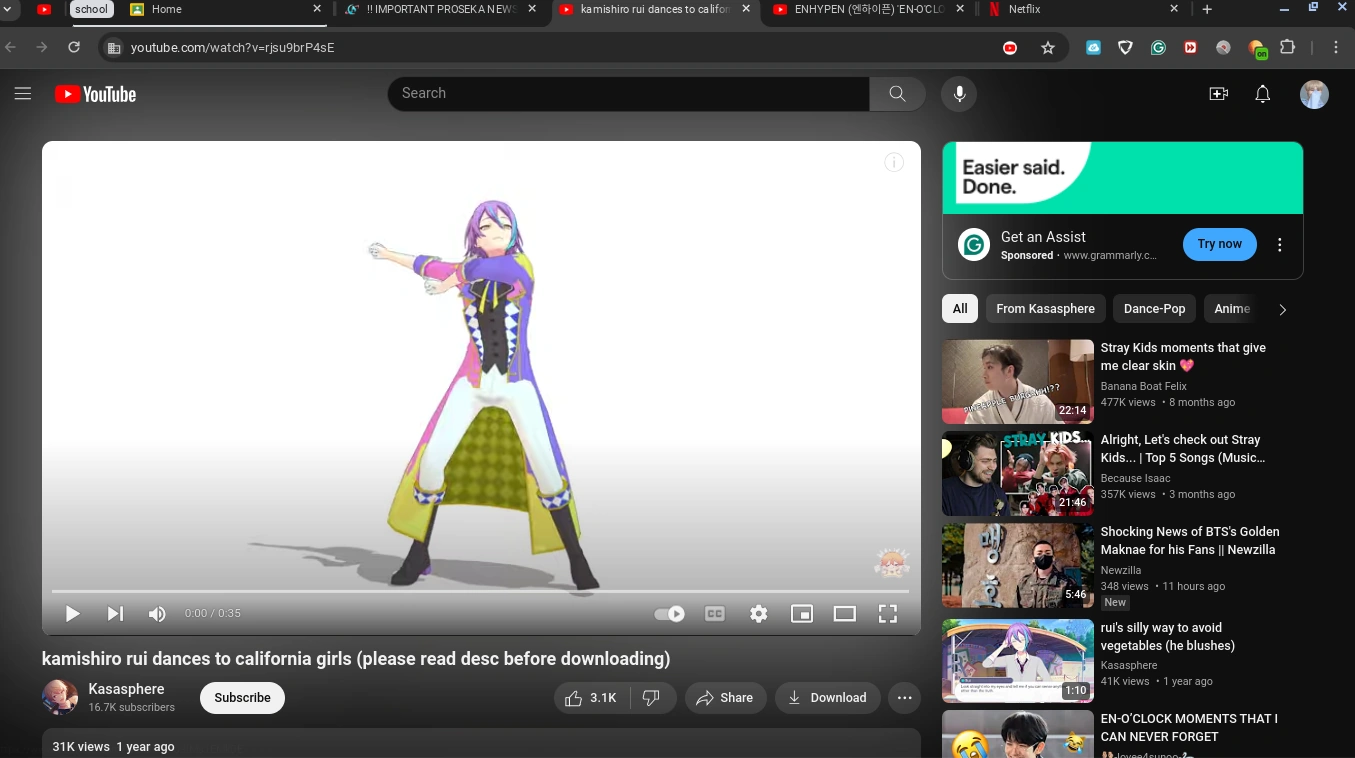
Task: Switch to the Netflix browser tab
Action: pos(1070,10)
